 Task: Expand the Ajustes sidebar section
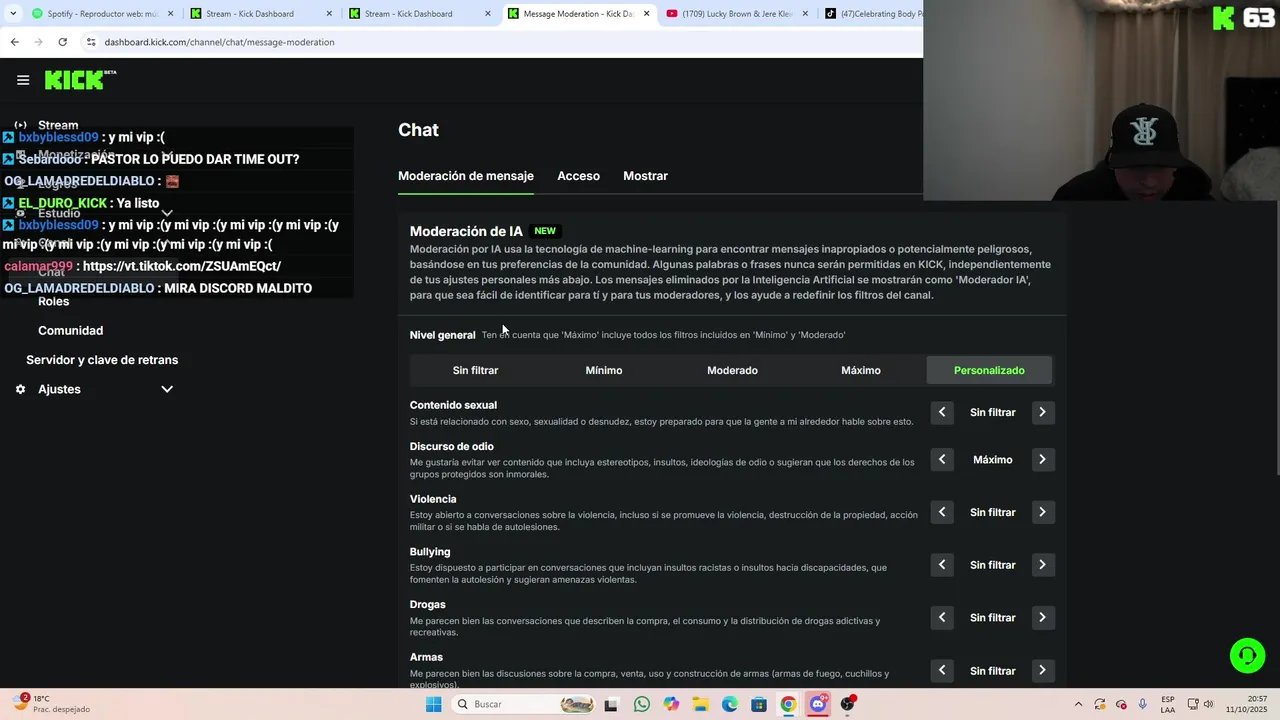click(167, 389)
